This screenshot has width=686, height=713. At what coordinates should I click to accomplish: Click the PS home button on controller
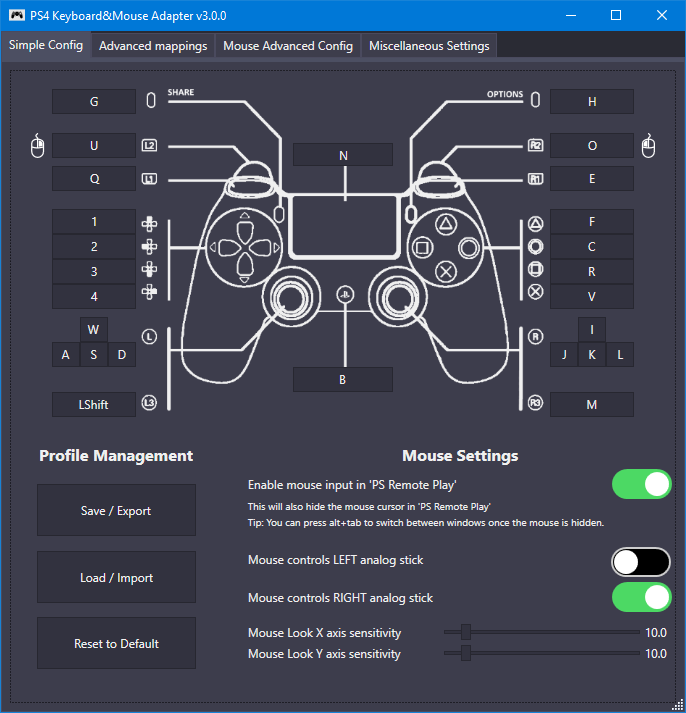pyautogui.click(x=345, y=295)
